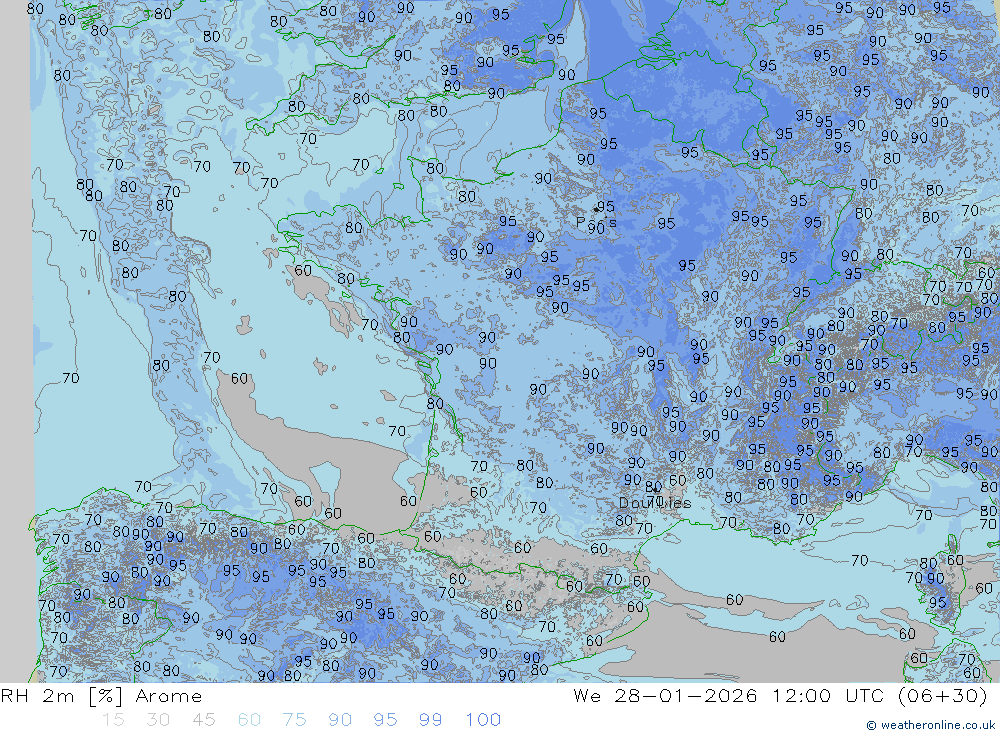1000x733 pixels.
Task: Click the Paris city dot marker
Action: [596, 209]
